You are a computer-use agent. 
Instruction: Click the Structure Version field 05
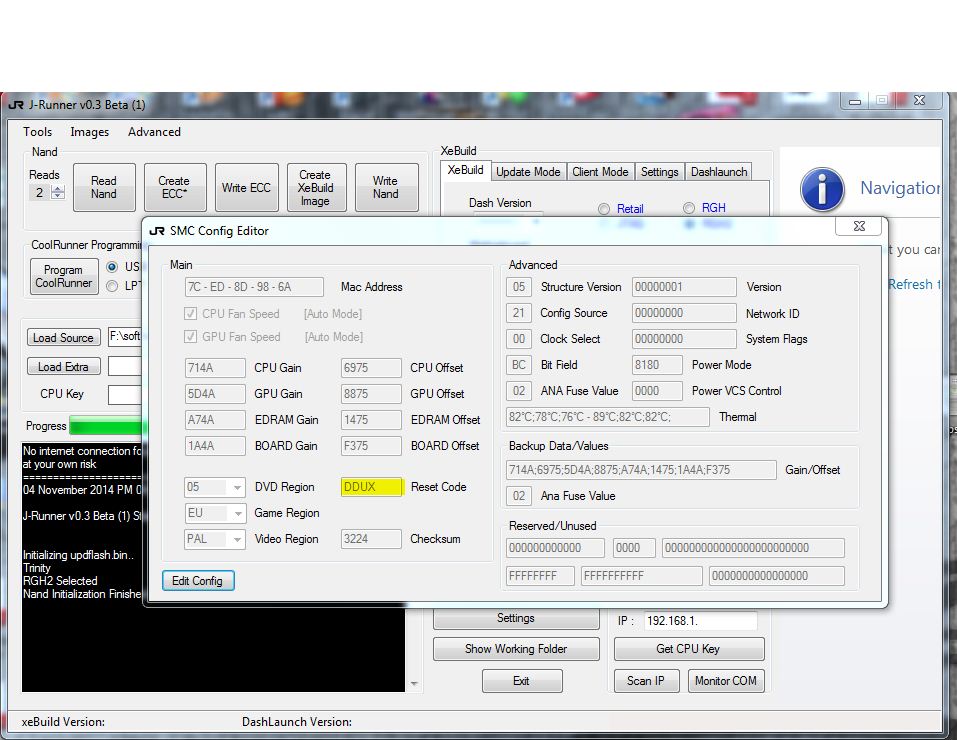coord(519,287)
